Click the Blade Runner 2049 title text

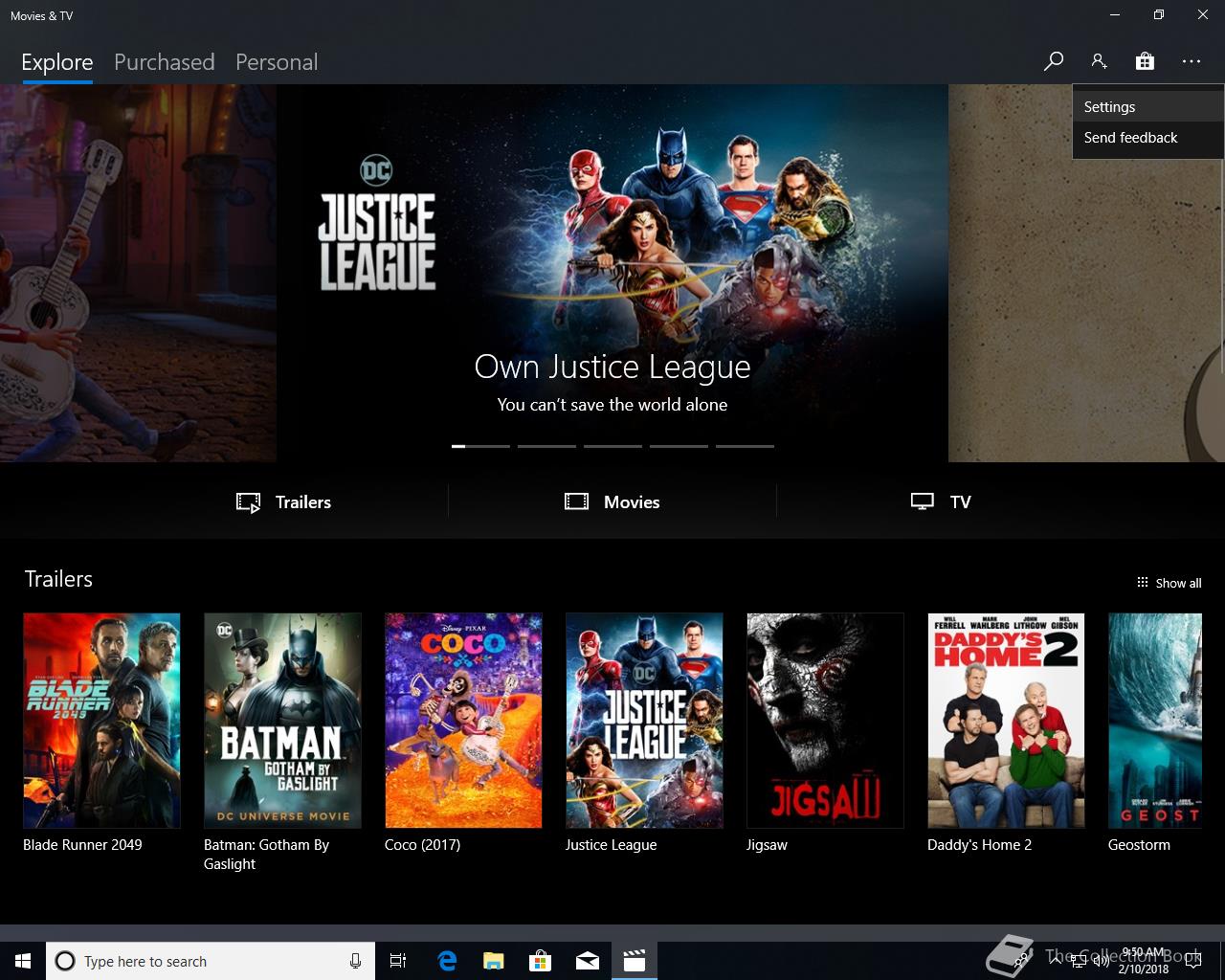pos(82,845)
